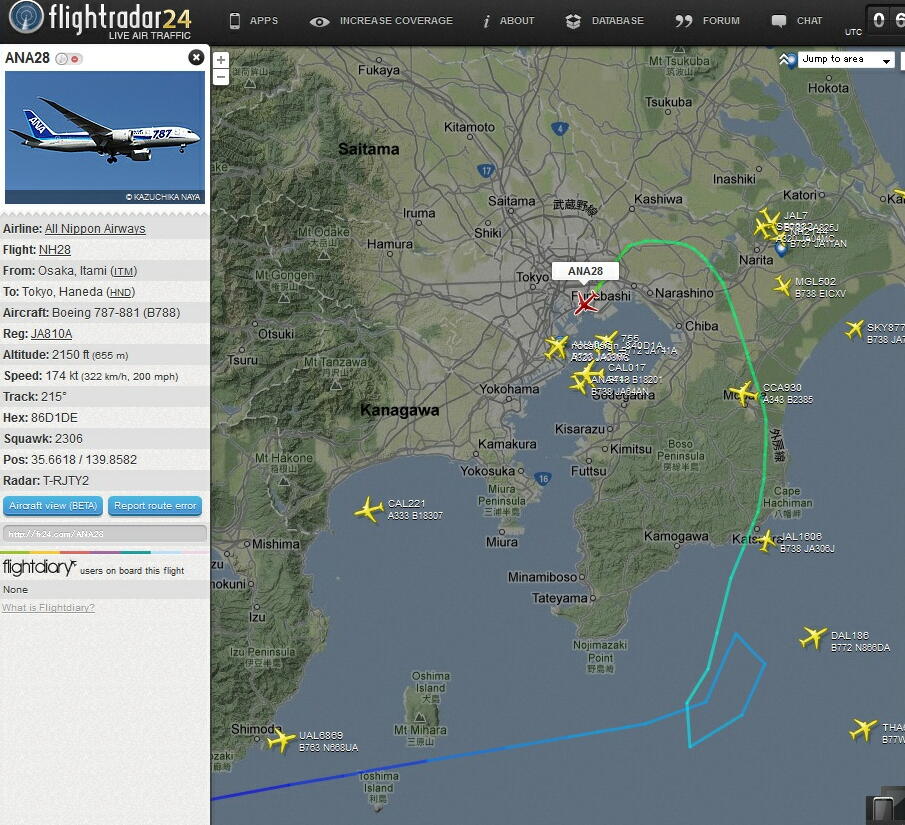Open the JA810A registration link
The width and height of the screenshot is (905, 825).
click(x=51, y=334)
